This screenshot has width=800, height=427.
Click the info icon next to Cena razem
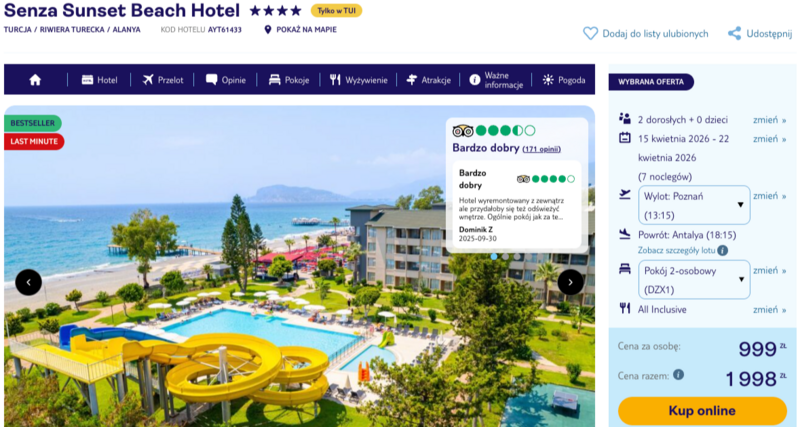[678, 374]
